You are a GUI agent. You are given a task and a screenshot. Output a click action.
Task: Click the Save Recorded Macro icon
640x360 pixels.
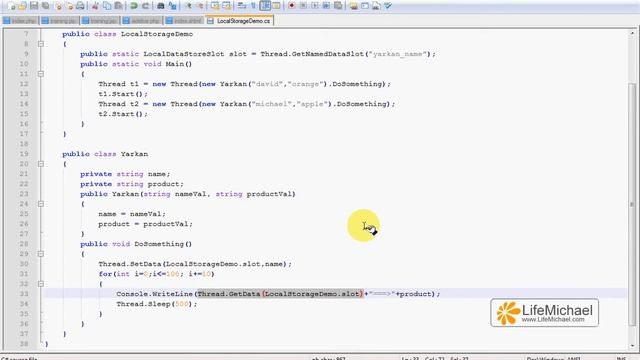338,6
